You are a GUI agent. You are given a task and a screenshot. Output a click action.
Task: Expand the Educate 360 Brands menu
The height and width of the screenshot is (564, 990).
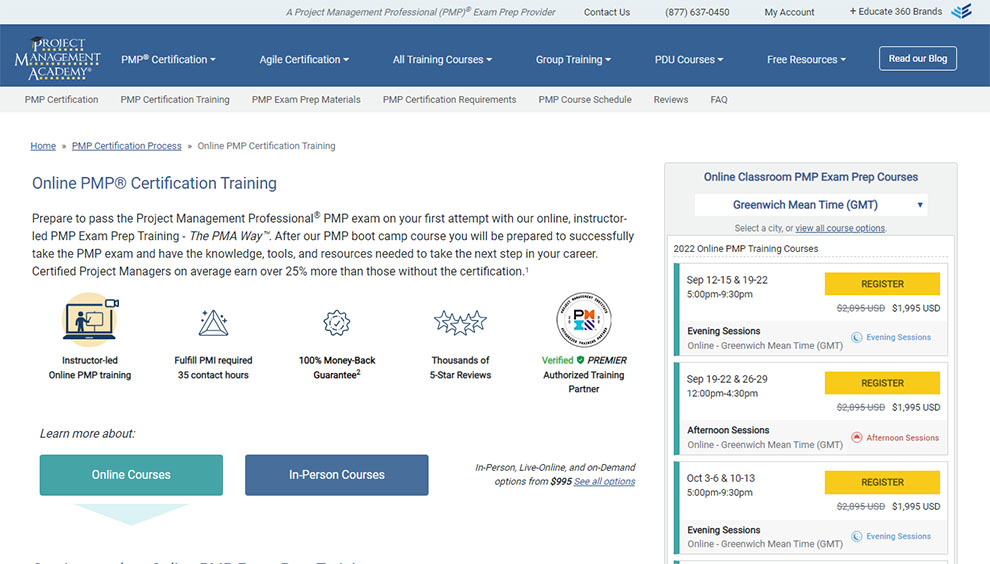(x=895, y=11)
